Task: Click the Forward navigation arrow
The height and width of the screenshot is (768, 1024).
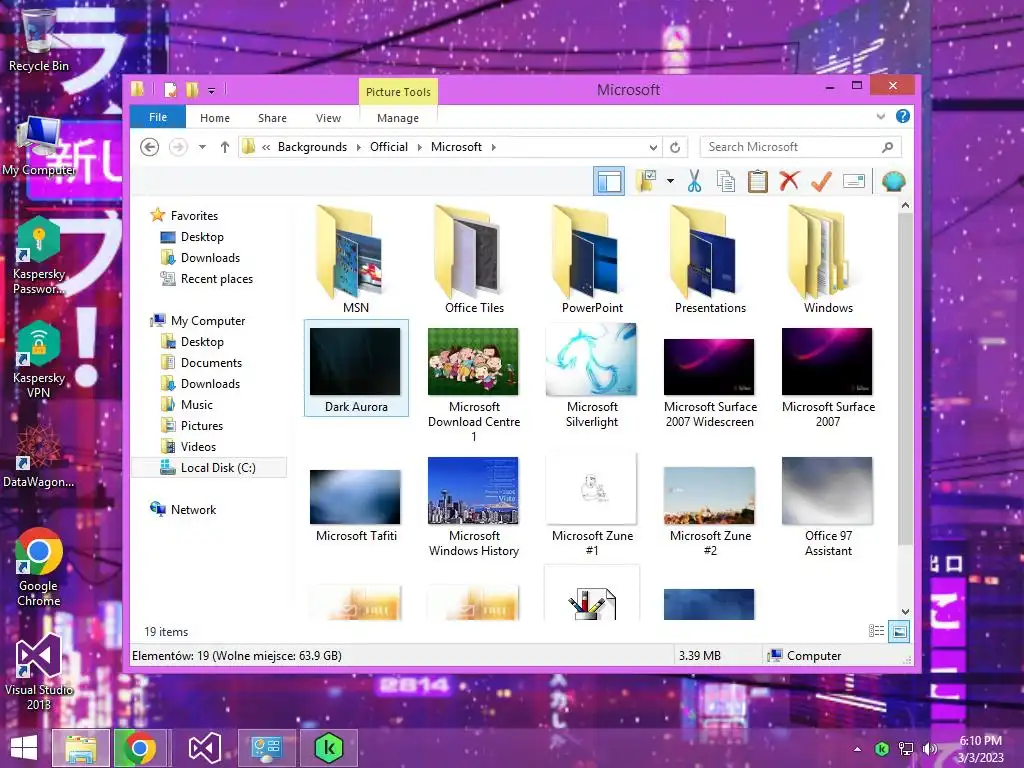Action: coord(178,147)
